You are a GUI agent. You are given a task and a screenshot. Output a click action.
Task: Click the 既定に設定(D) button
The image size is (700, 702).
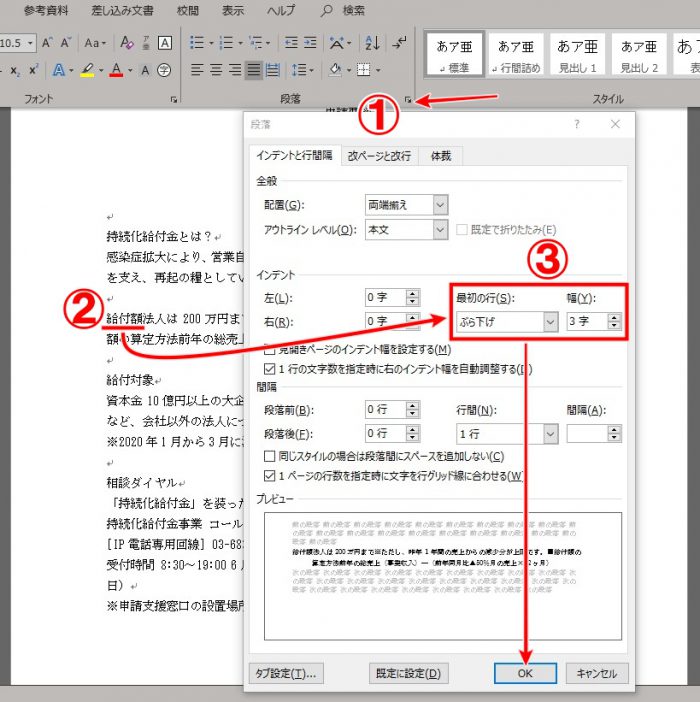click(x=408, y=673)
